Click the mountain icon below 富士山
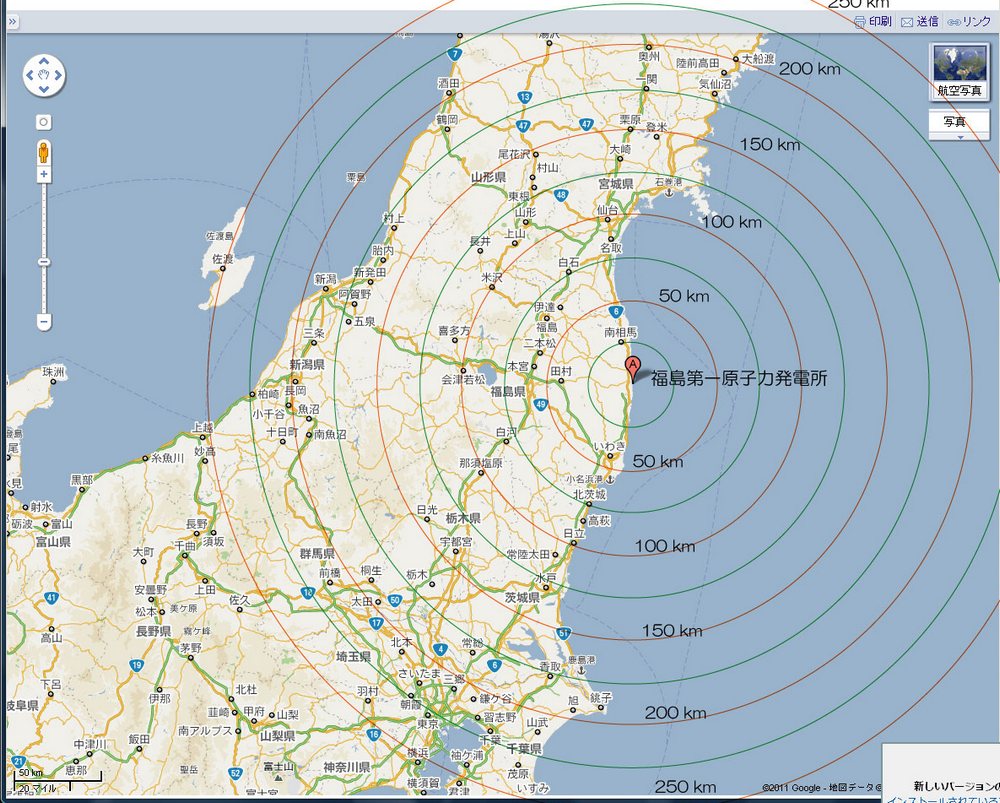This screenshot has width=1000, height=803. (278, 778)
